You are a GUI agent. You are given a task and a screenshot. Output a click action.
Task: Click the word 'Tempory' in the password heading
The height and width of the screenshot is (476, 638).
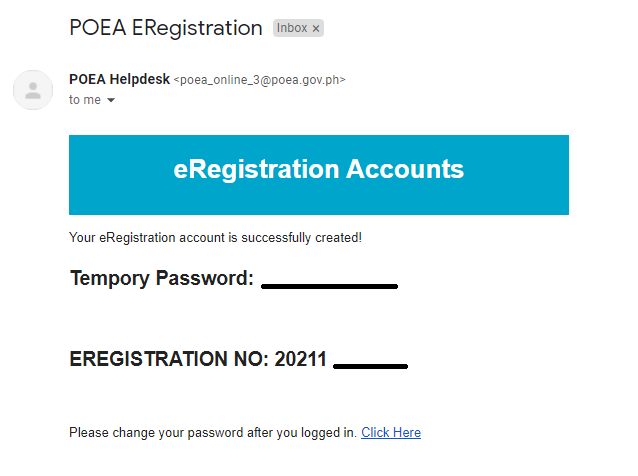click(110, 279)
